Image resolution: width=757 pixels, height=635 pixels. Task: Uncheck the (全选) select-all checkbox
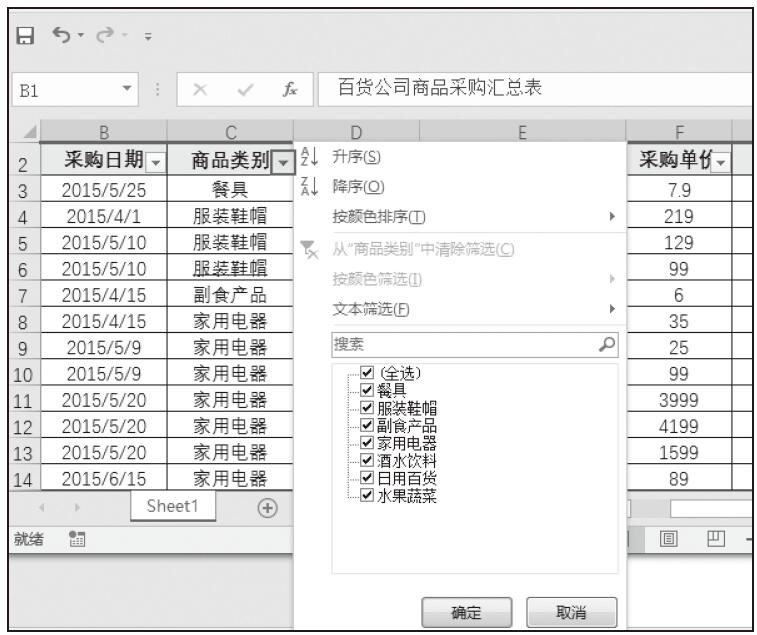(367, 373)
